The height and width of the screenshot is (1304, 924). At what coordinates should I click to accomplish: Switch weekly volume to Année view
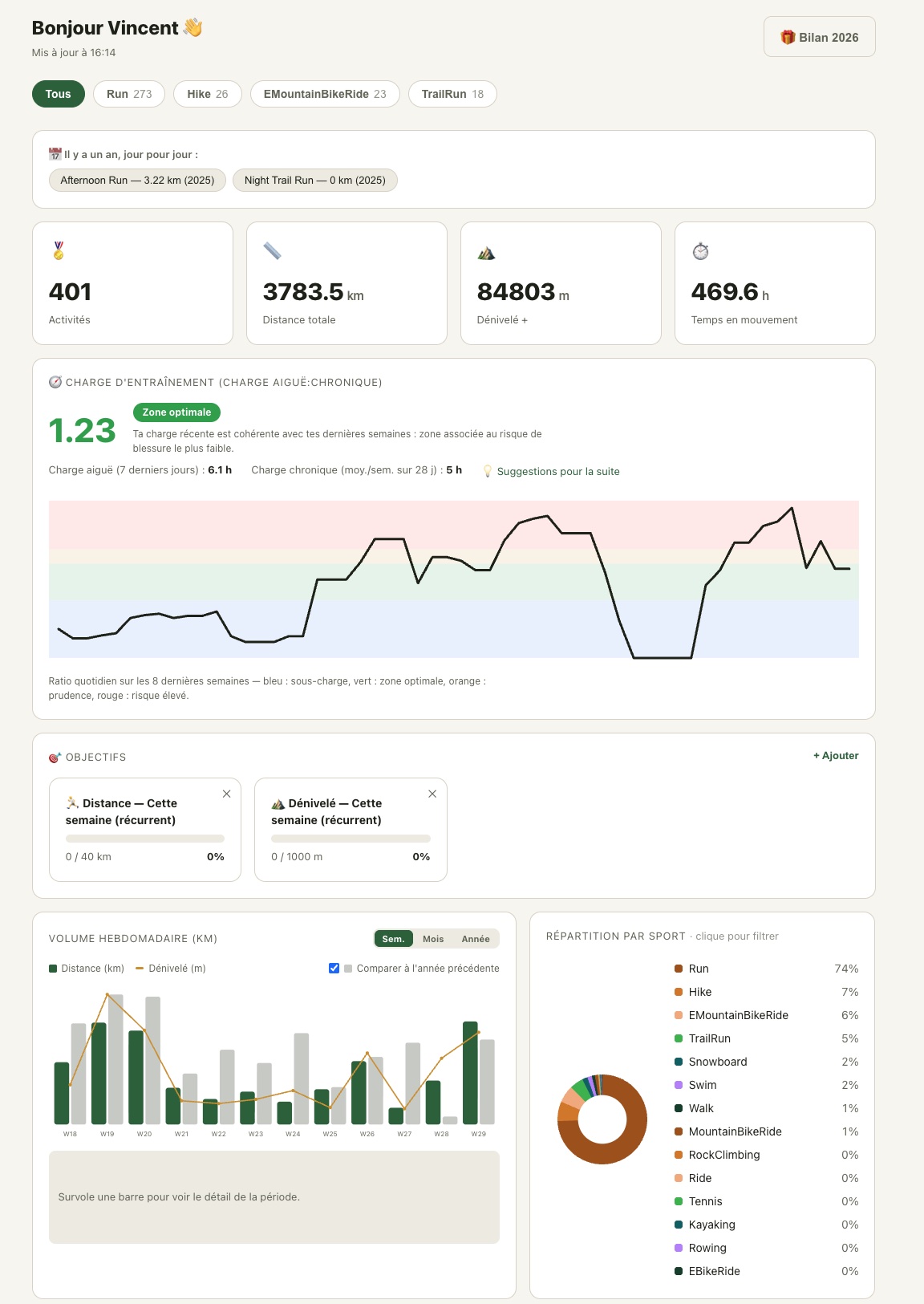[476, 939]
